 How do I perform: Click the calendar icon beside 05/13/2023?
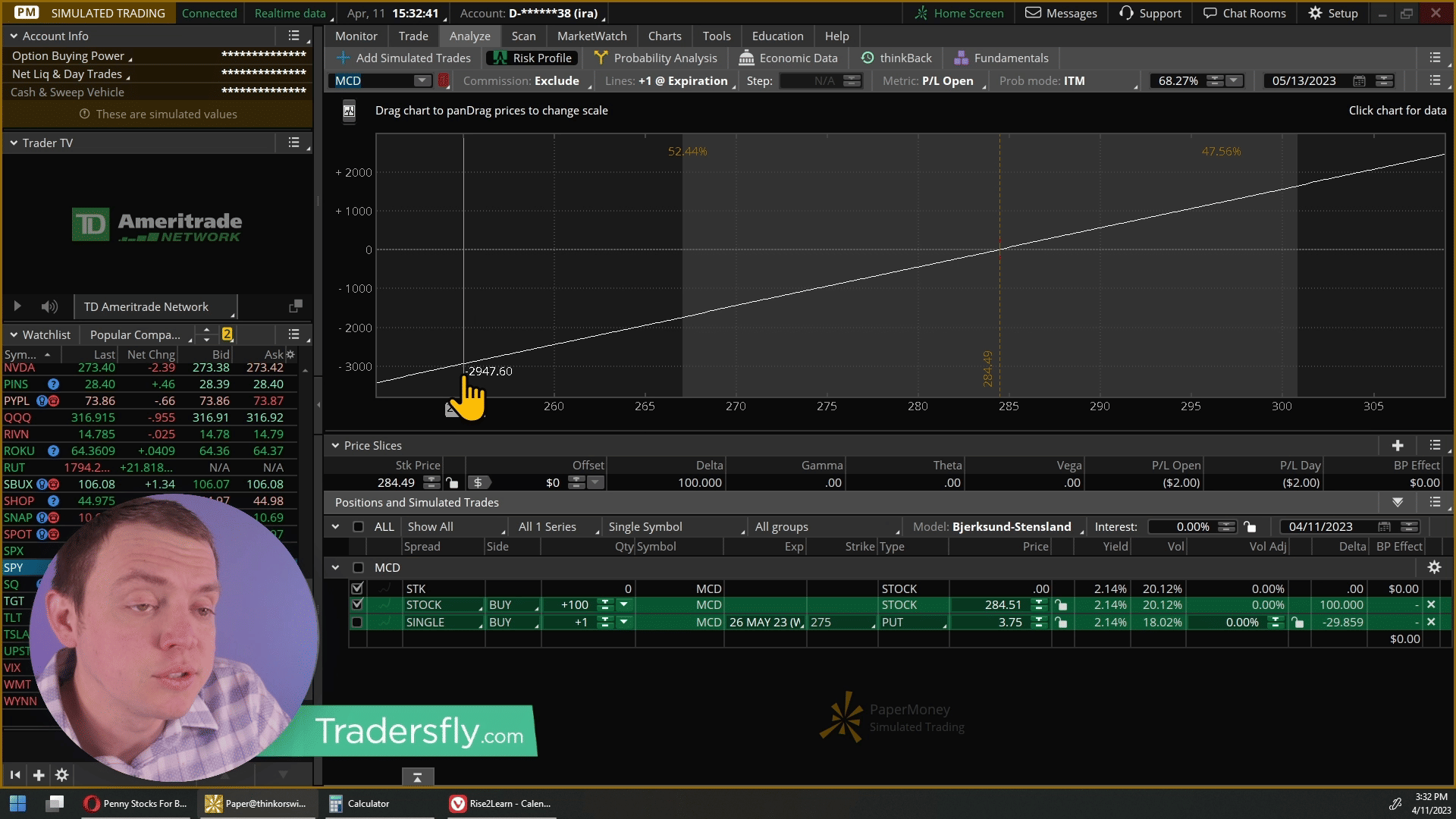click(x=1359, y=80)
